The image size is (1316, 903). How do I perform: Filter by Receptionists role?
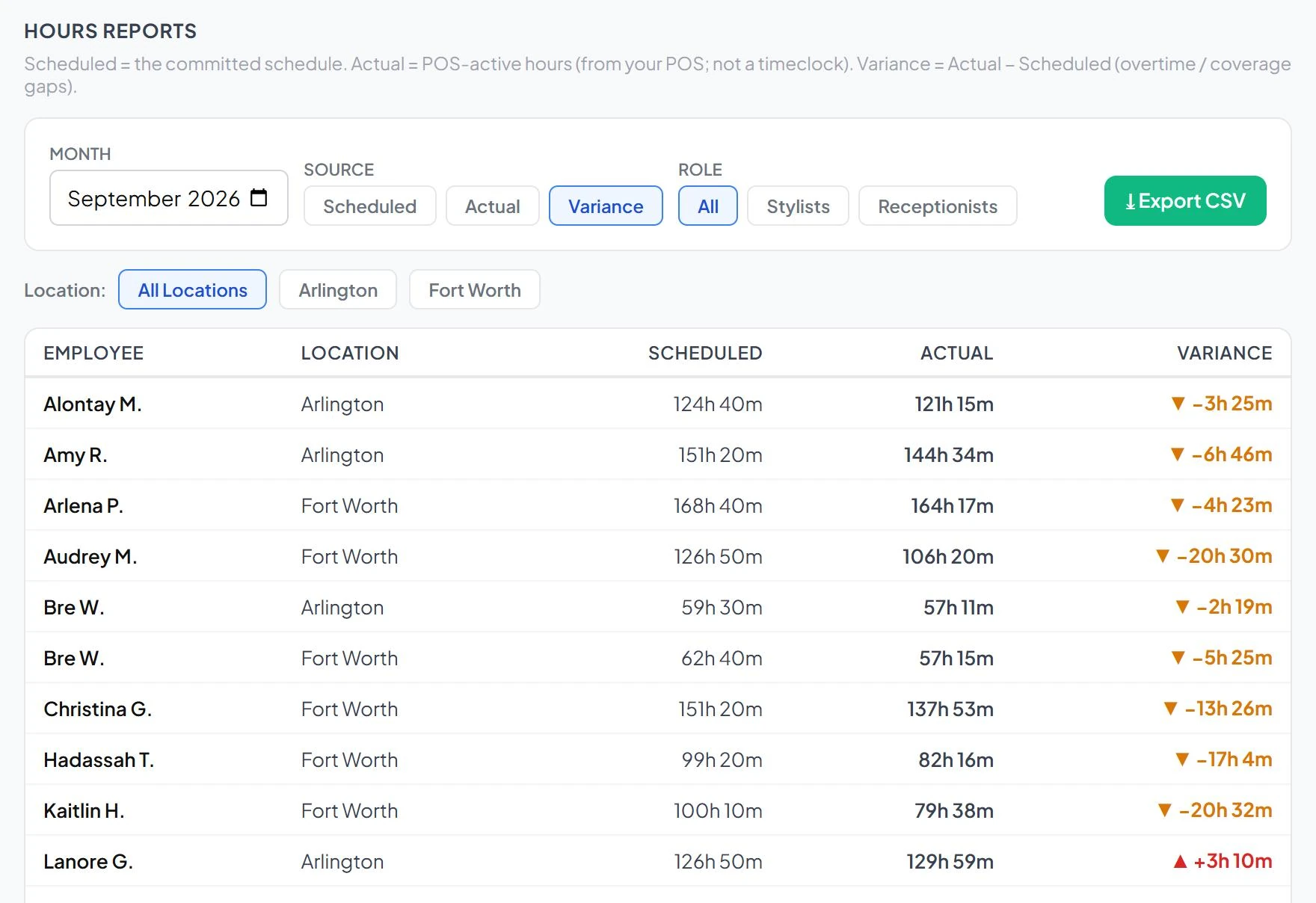(938, 206)
